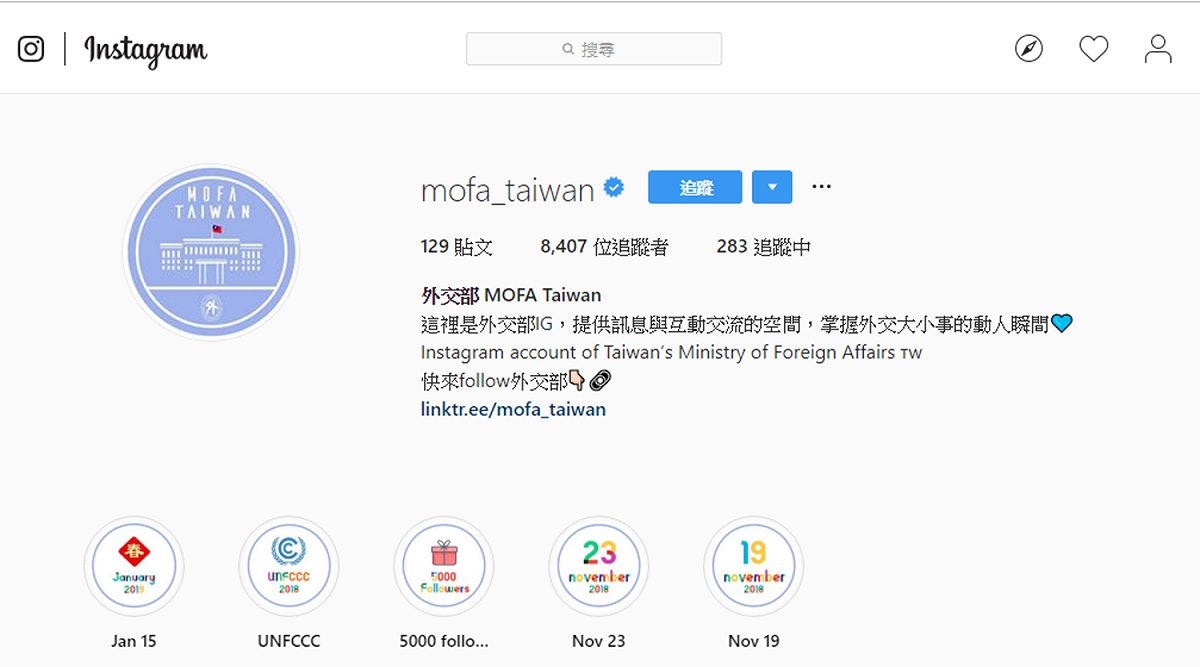Click the 129 貼文 posts count
The width and height of the screenshot is (1200, 667).
(457, 247)
